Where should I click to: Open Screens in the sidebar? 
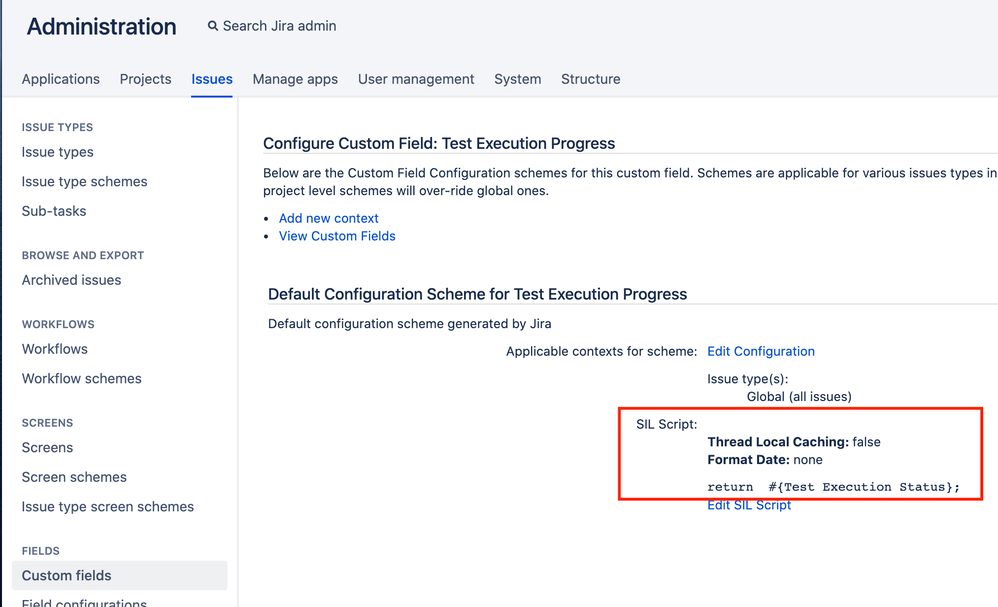(x=47, y=447)
